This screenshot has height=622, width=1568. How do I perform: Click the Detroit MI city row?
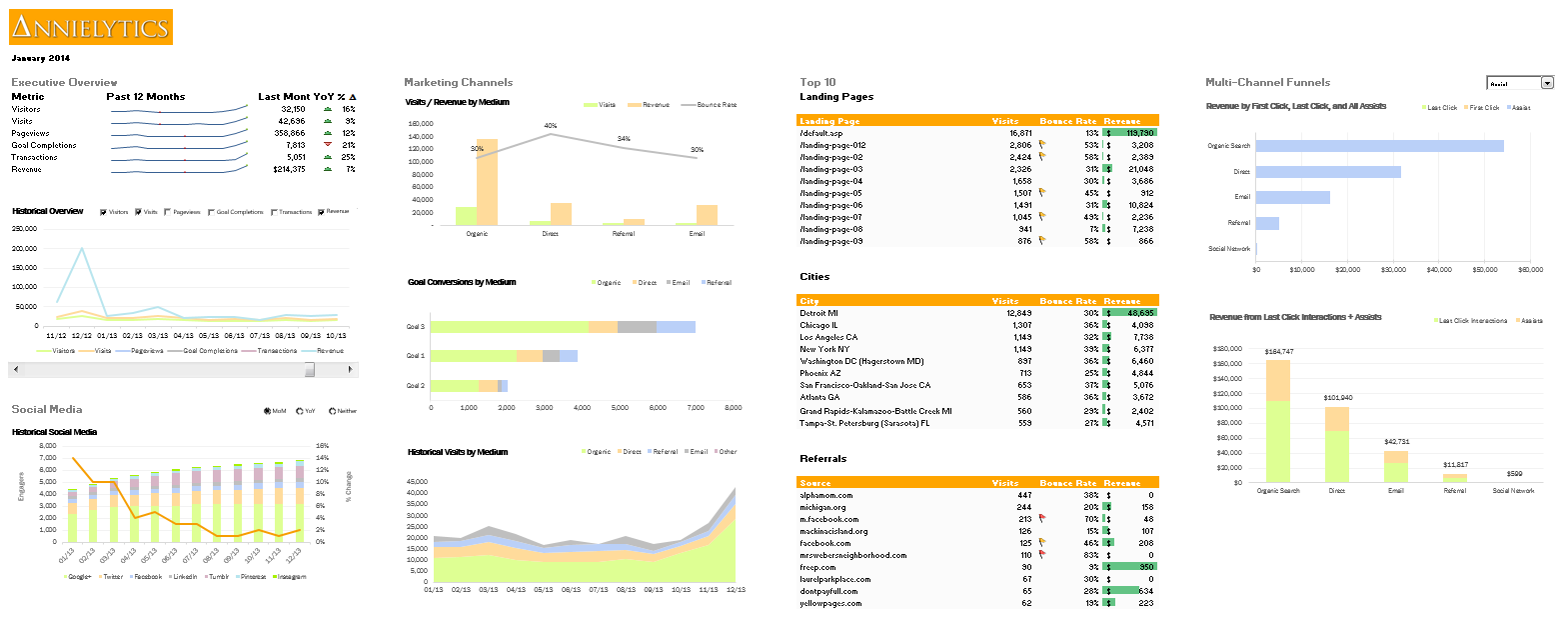819,313
